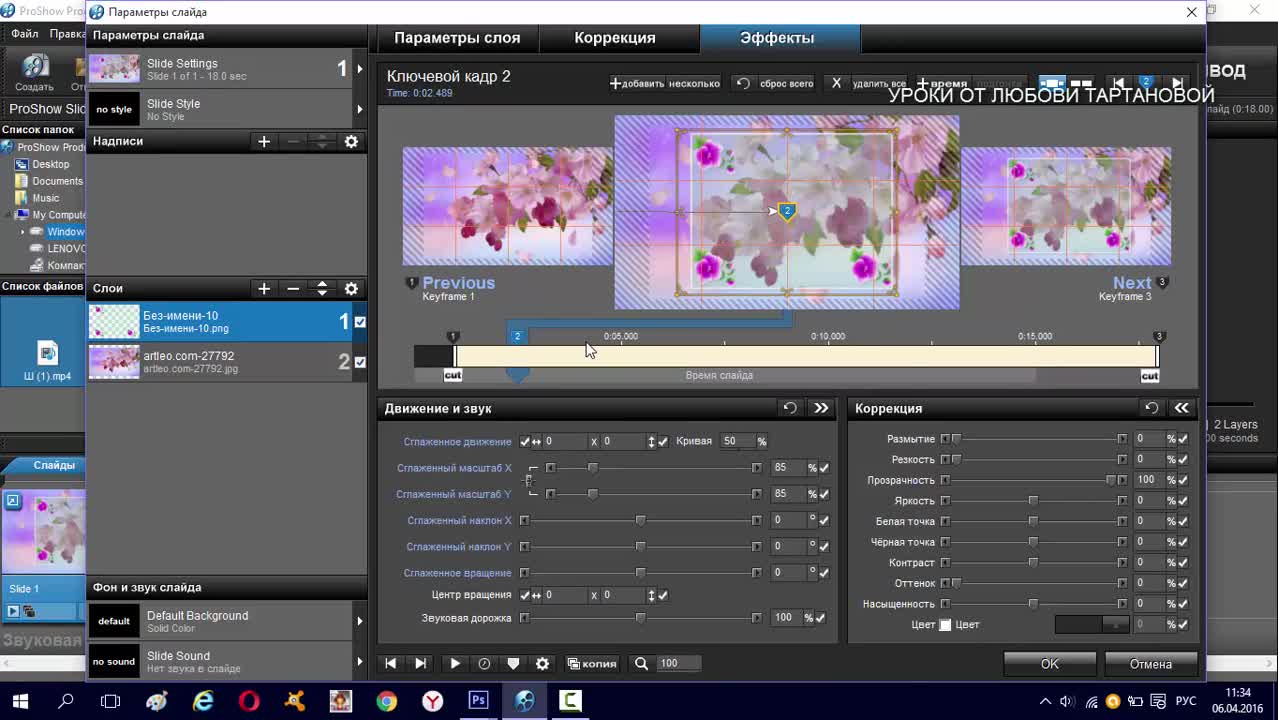This screenshot has width=1278, height=720.
Task: Click Отмена to cancel the dialog
Action: [1151, 664]
